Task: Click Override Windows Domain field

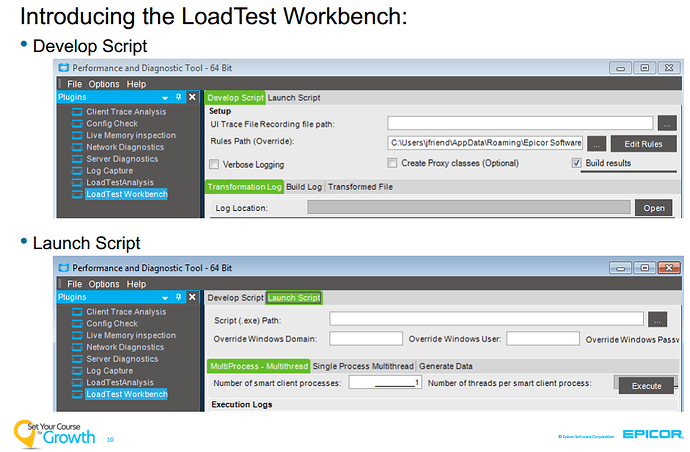Action: (x=366, y=339)
